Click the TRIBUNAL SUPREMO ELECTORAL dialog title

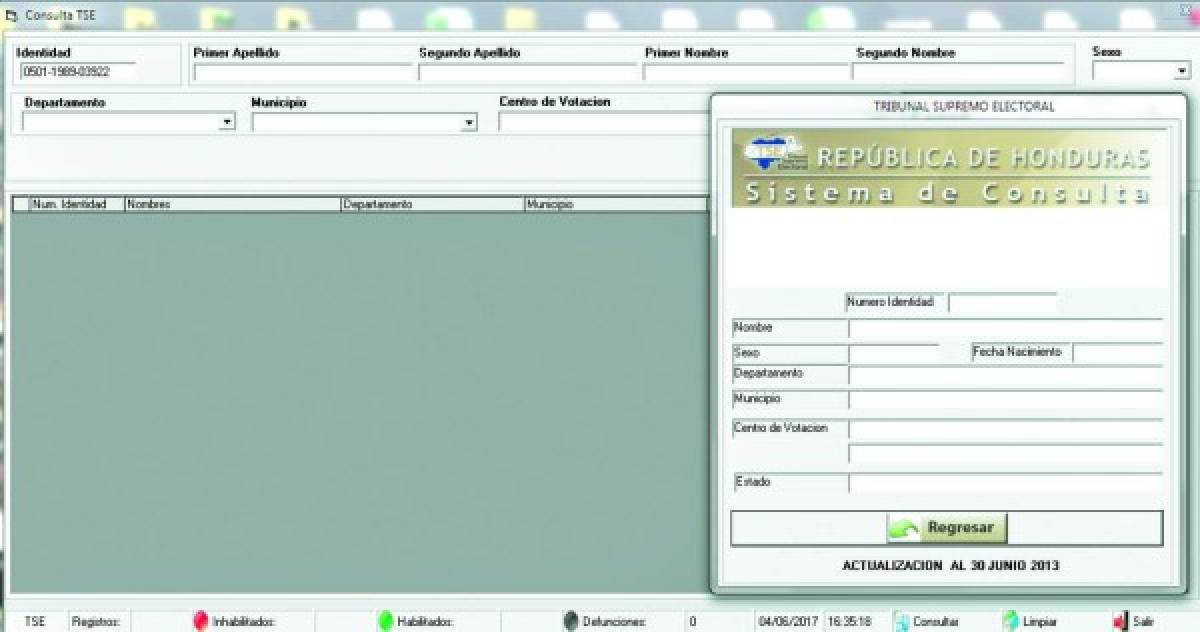tap(963, 106)
